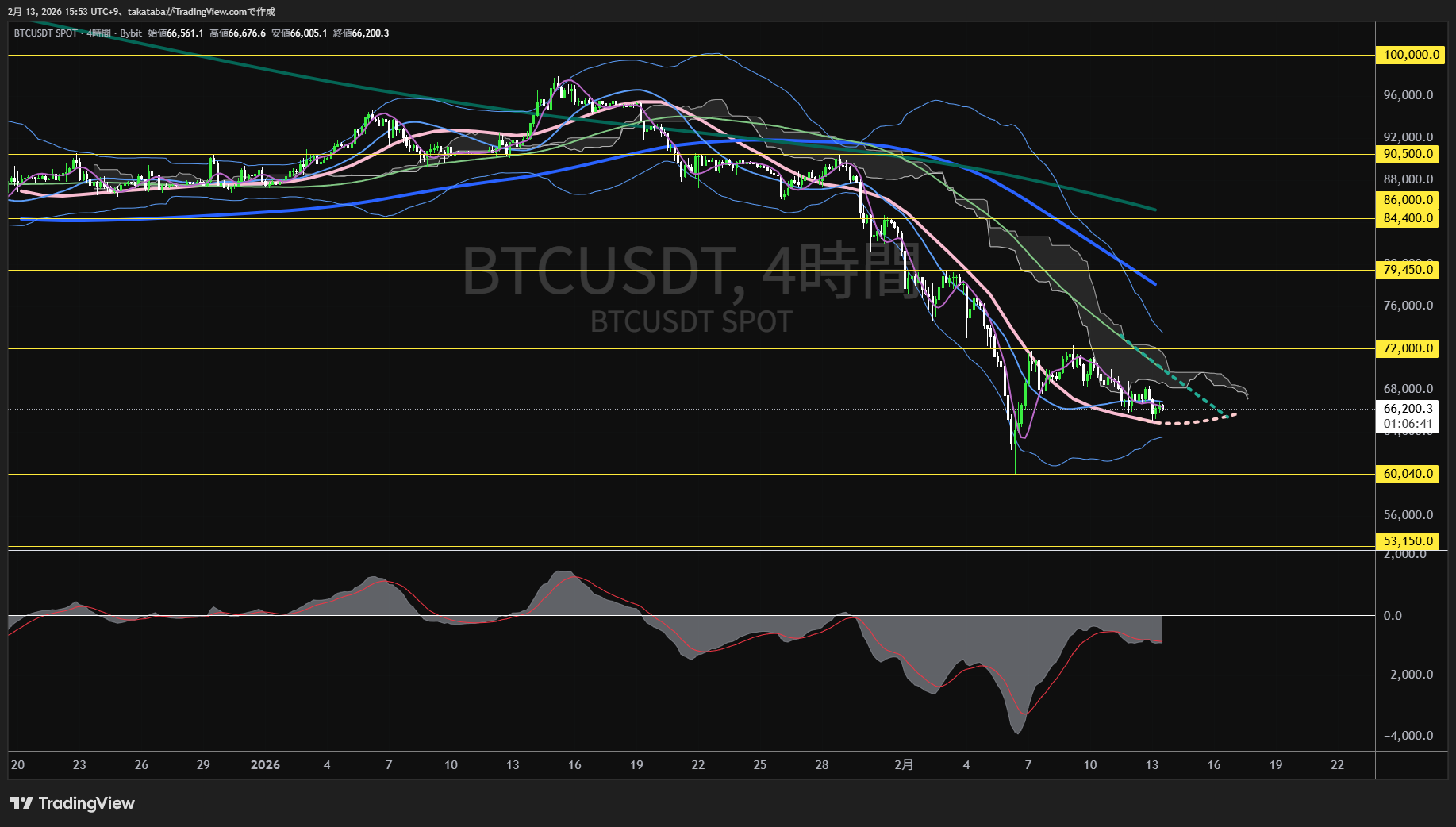Image resolution: width=1456 pixels, height=827 pixels.
Task: Click the TradingView logo at the bottom
Action: pyautogui.click(x=72, y=803)
